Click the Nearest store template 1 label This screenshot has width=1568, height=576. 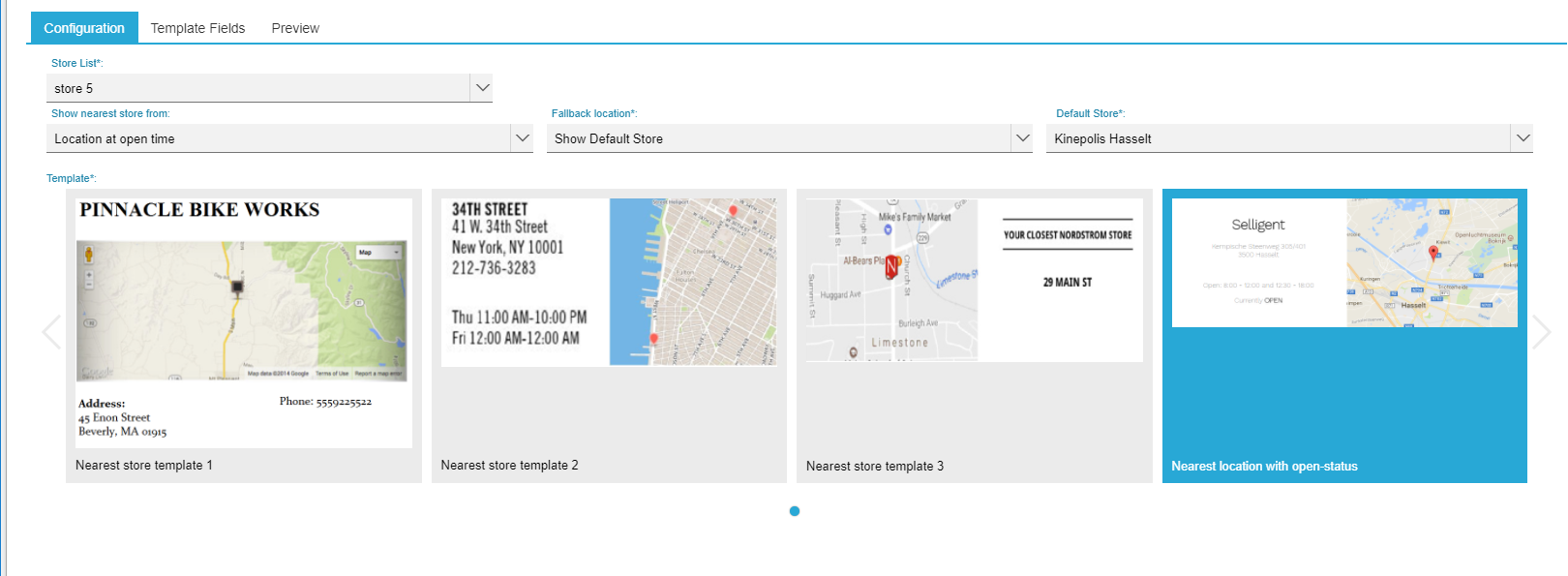pos(144,466)
